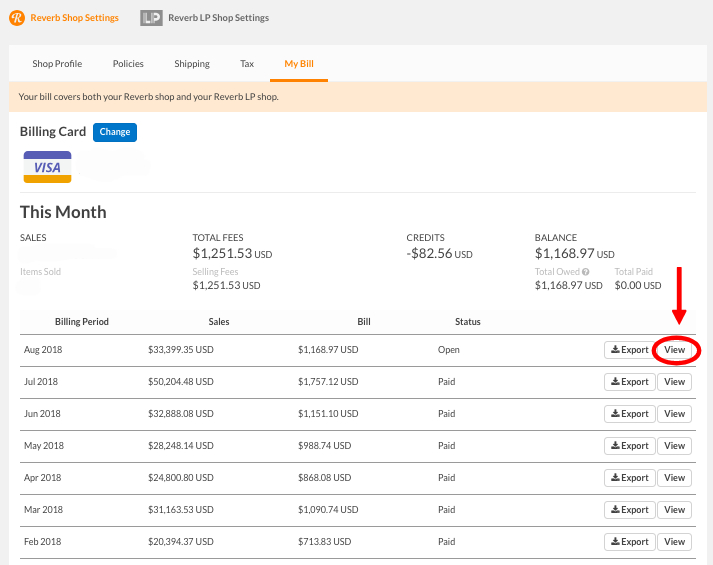Viewport: 713px width, 565px height.
Task: Export the May 2018 bill
Action: click(629, 446)
